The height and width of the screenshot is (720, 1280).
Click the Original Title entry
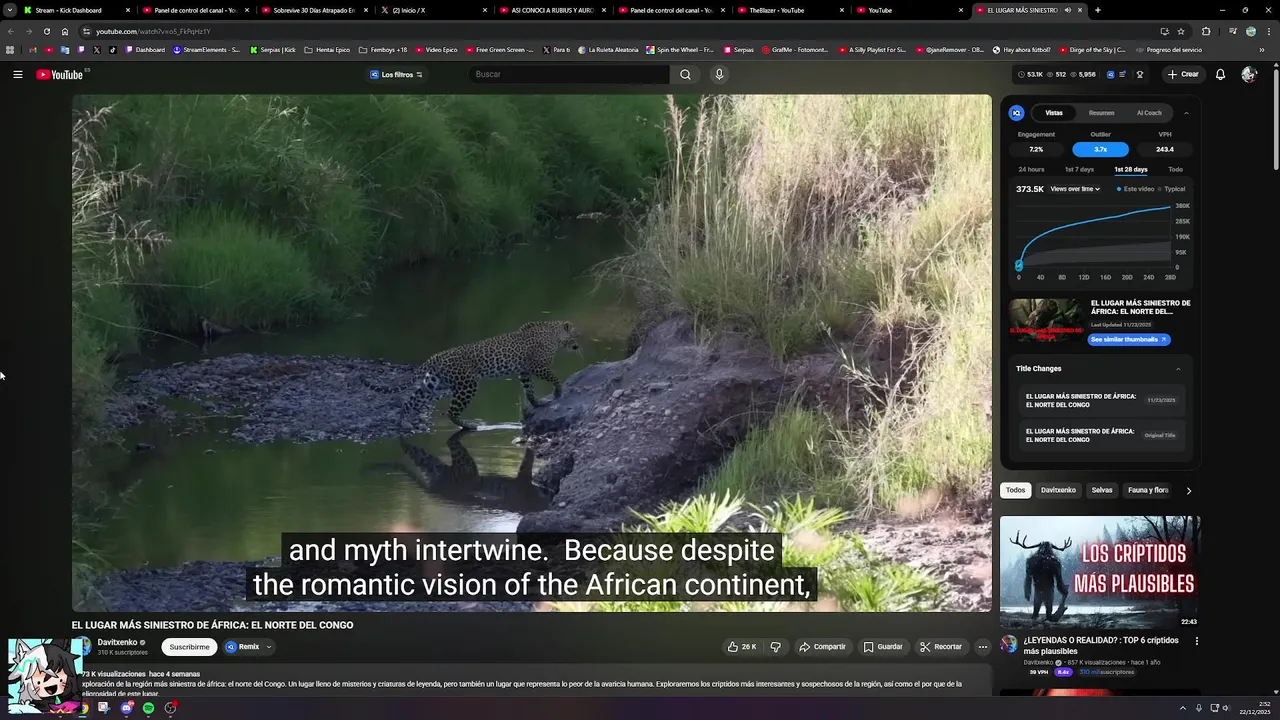coord(1101,435)
